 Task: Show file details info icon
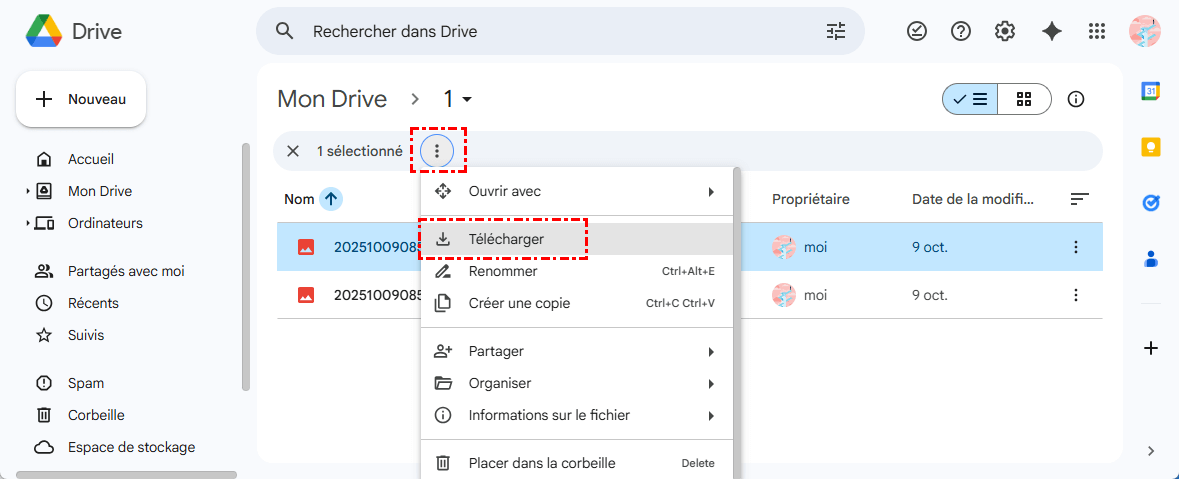point(1076,99)
